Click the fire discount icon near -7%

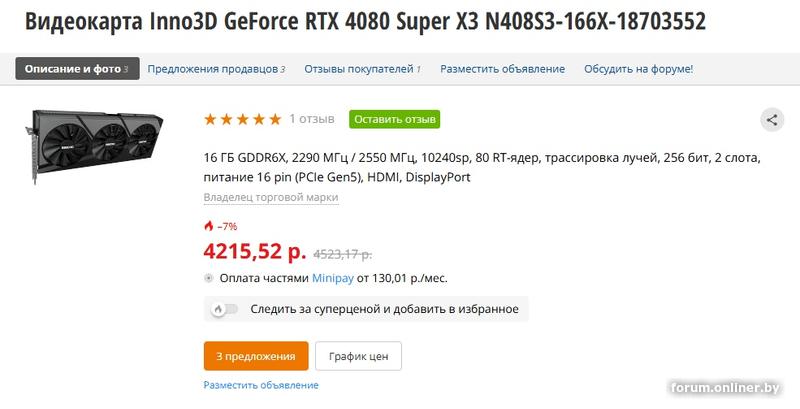coord(208,226)
